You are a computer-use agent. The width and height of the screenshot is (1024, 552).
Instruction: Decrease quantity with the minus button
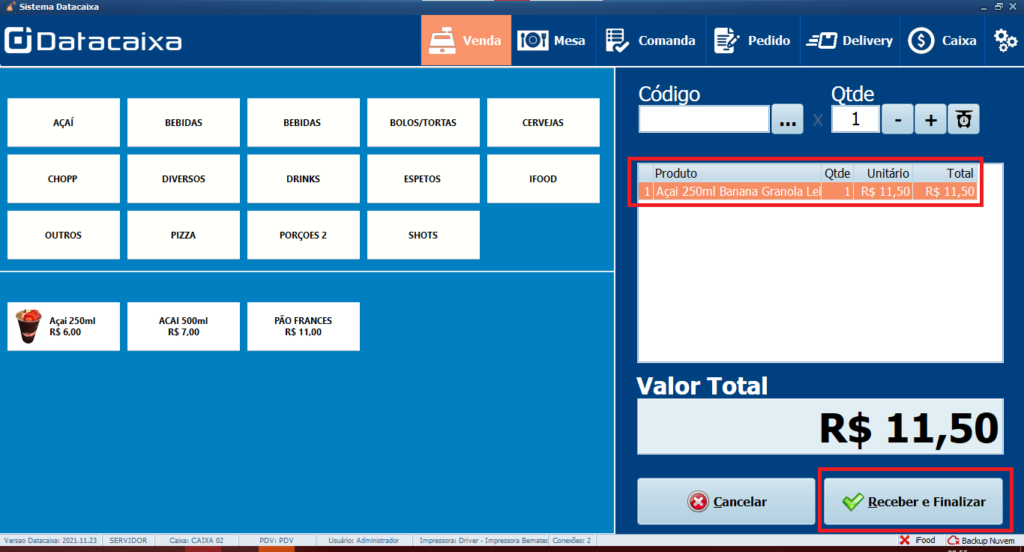898,120
